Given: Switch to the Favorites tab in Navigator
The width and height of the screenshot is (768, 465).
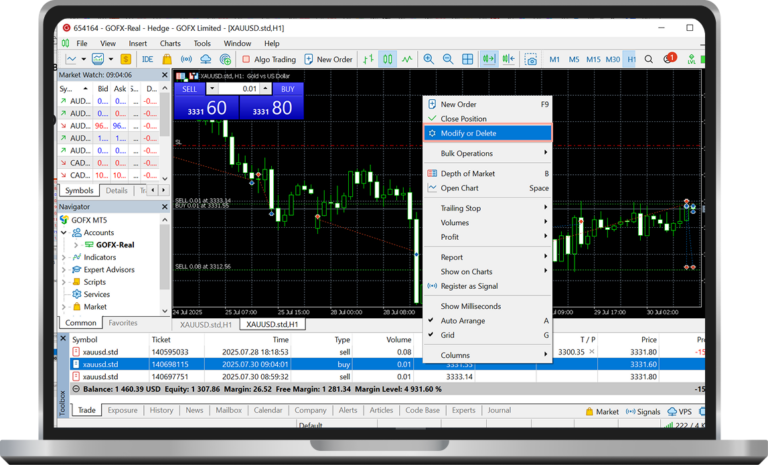Looking at the screenshot, I should tap(123, 323).
